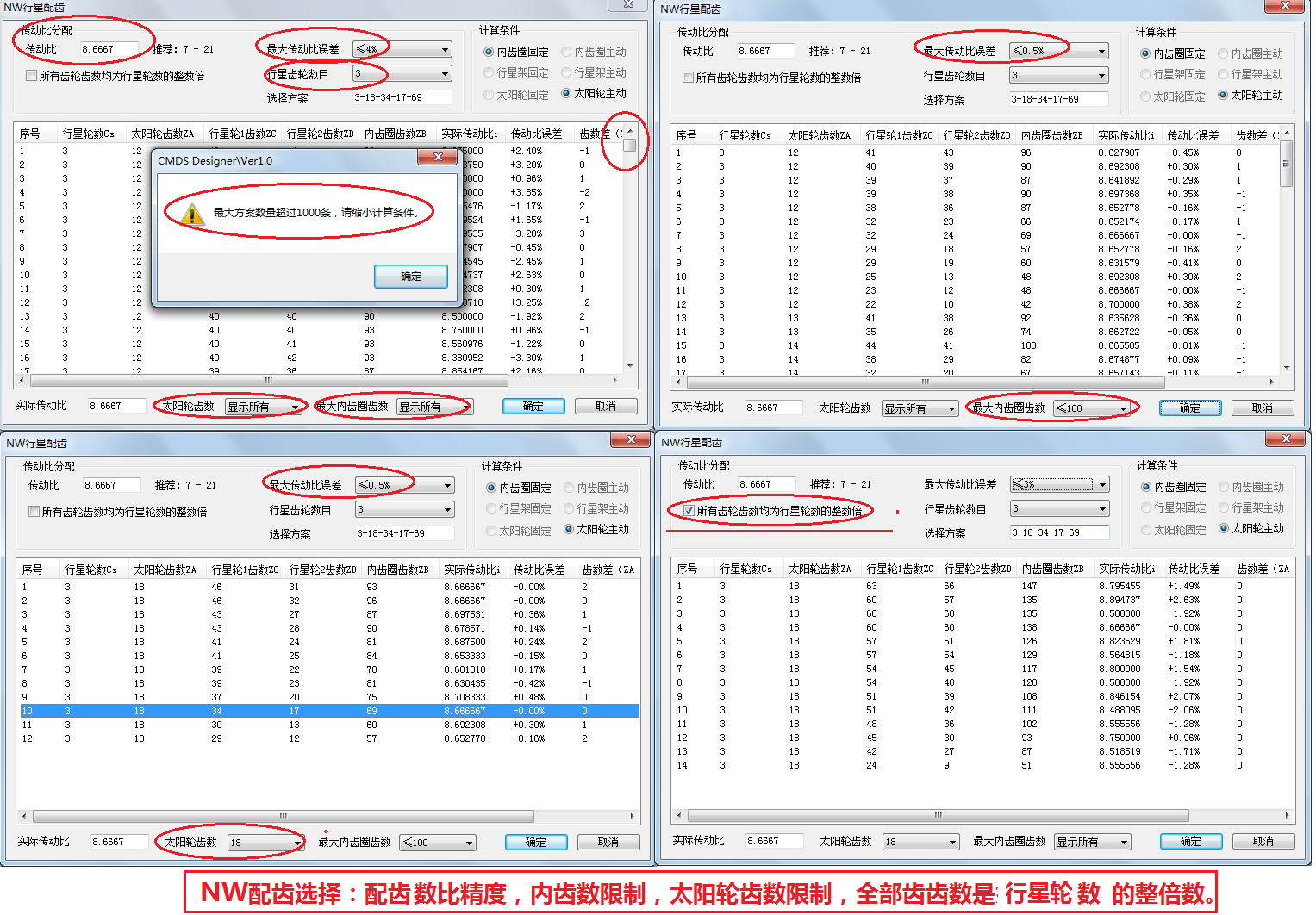Click 确定 in the CMDS Designer warning box
The image size is (1316, 915).
tap(411, 277)
